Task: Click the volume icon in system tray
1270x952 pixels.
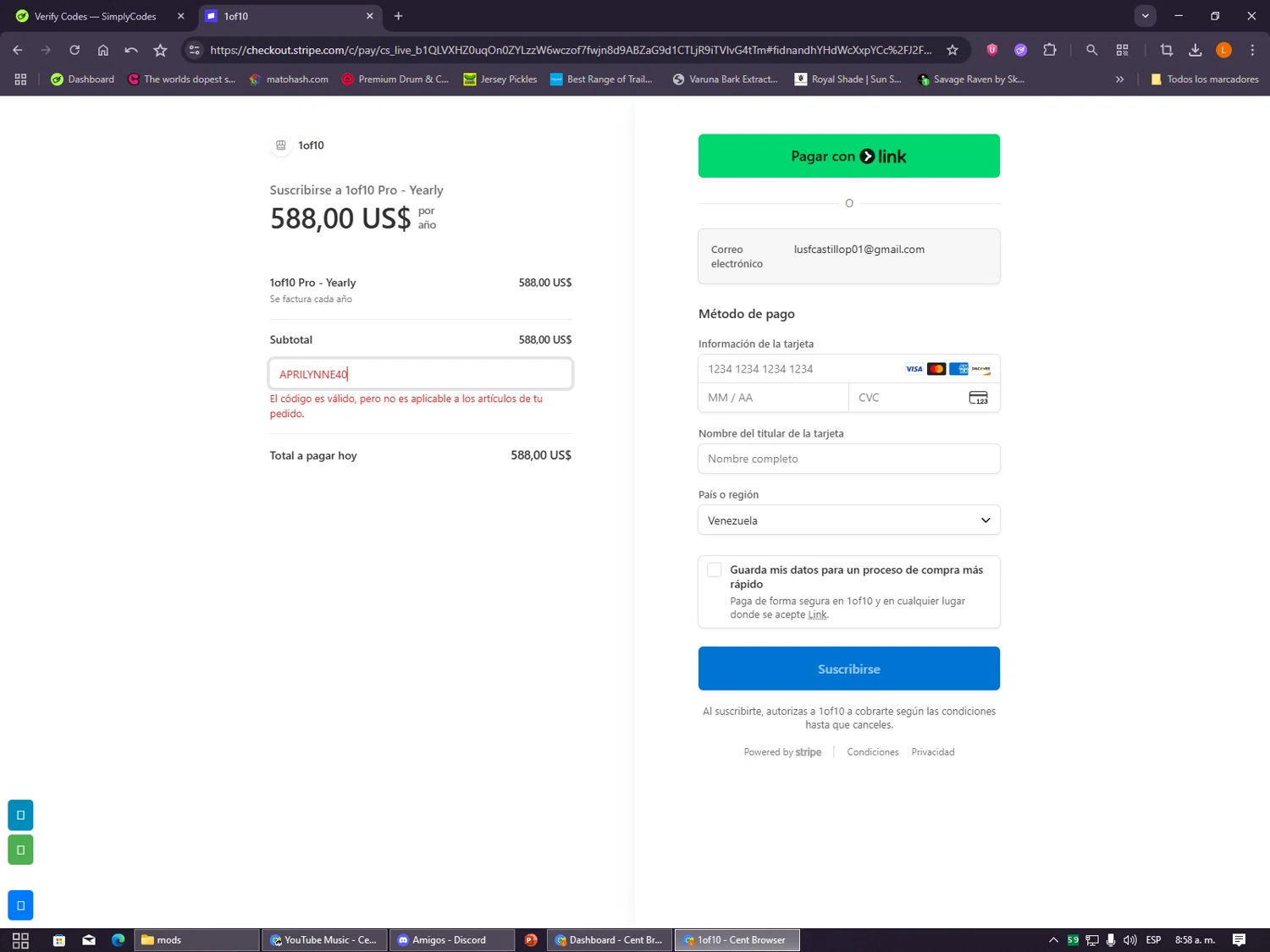Action: pos(1130,940)
